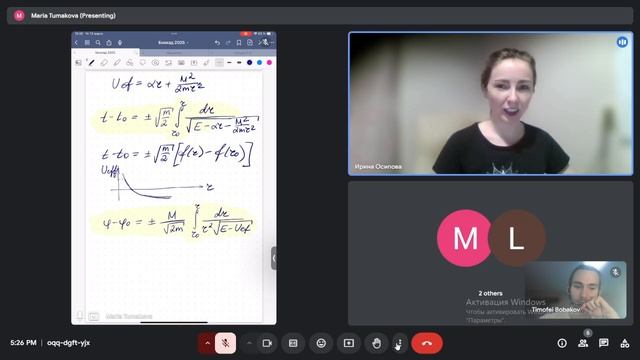Click the Timofei Bobakov video tile
The height and width of the screenshot is (360, 640).
576,290
